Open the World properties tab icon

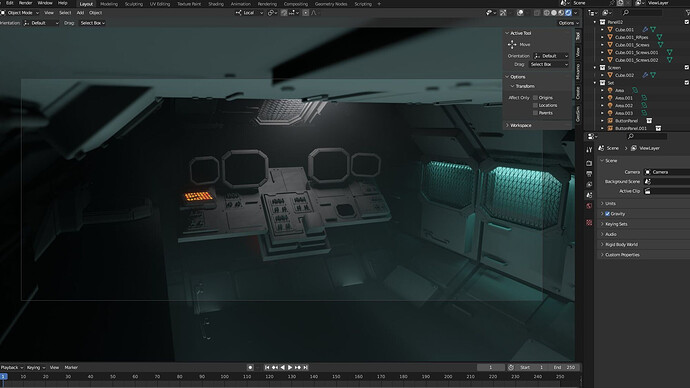[589, 206]
